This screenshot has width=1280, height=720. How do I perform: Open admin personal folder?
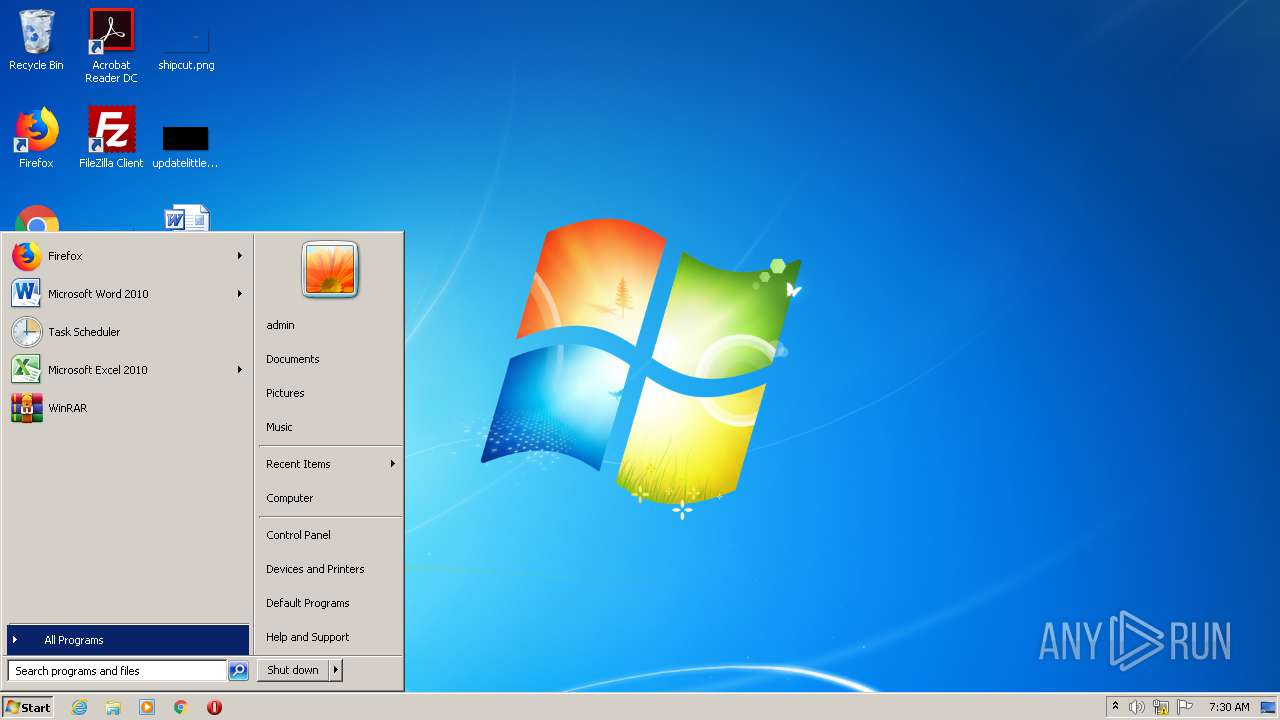coord(280,325)
